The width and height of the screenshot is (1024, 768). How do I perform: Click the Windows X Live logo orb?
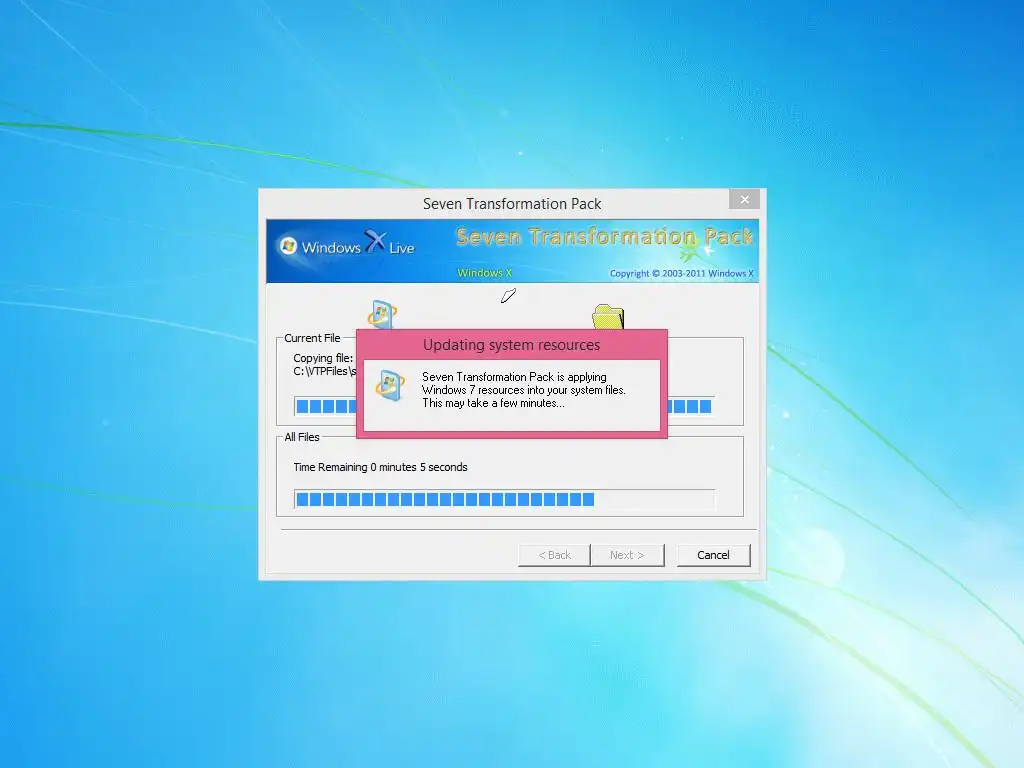pyautogui.click(x=288, y=246)
